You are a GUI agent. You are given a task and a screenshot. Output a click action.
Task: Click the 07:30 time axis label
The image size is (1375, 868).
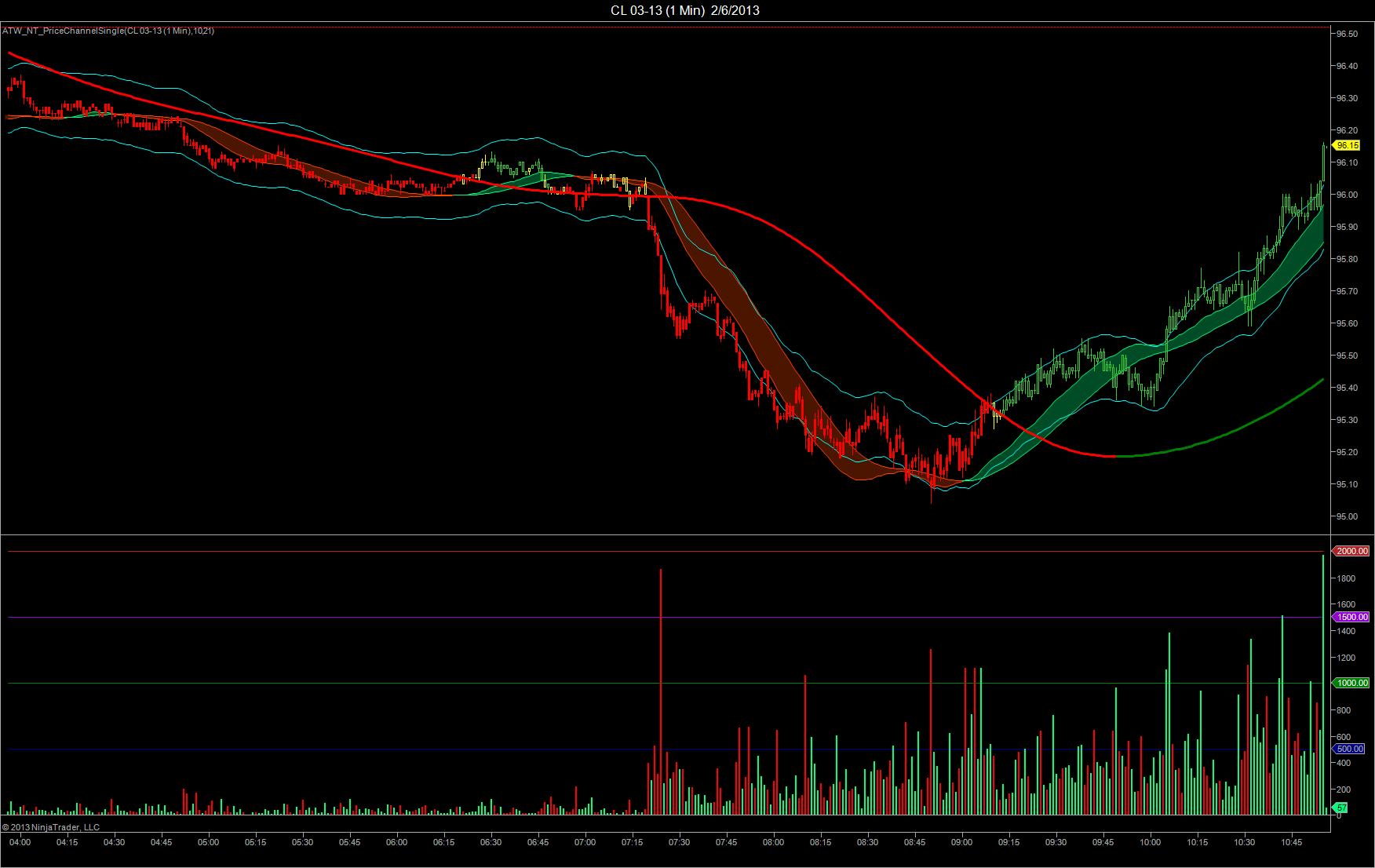tap(679, 842)
